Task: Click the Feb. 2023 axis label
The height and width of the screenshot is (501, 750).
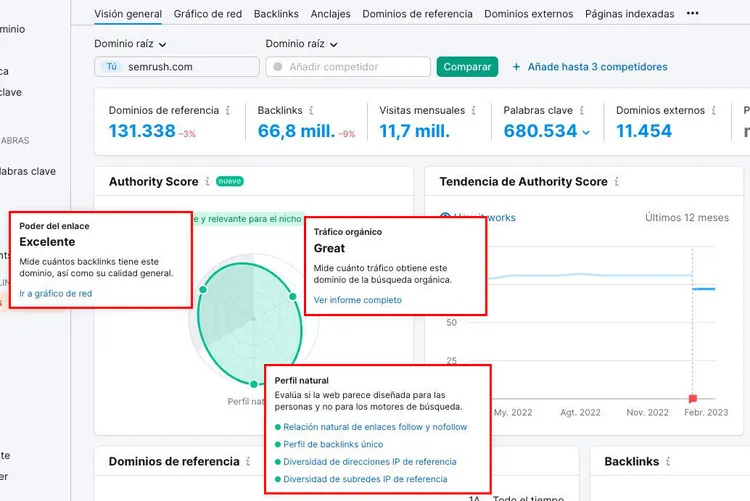Action: tap(706, 412)
